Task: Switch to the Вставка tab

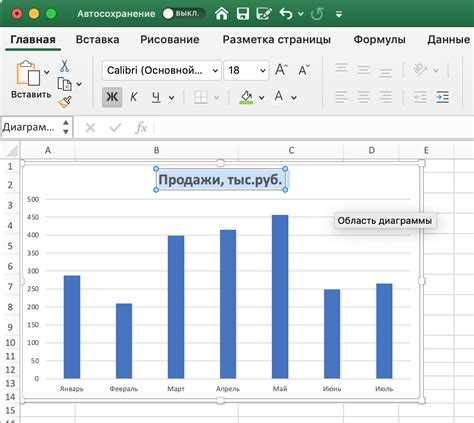Action: pos(97,40)
